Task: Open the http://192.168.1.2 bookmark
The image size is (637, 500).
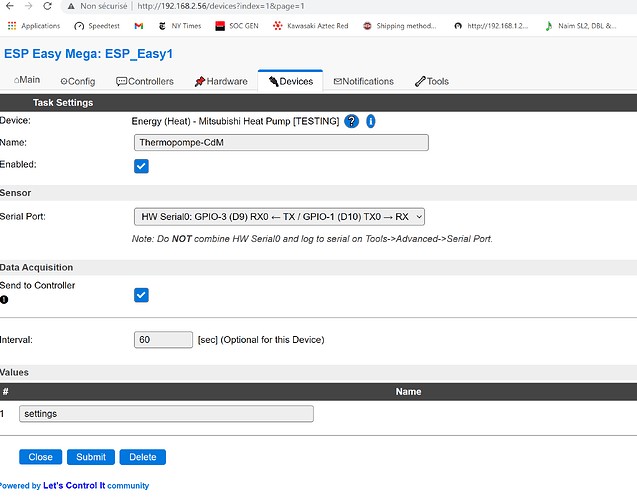Action: [491, 26]
